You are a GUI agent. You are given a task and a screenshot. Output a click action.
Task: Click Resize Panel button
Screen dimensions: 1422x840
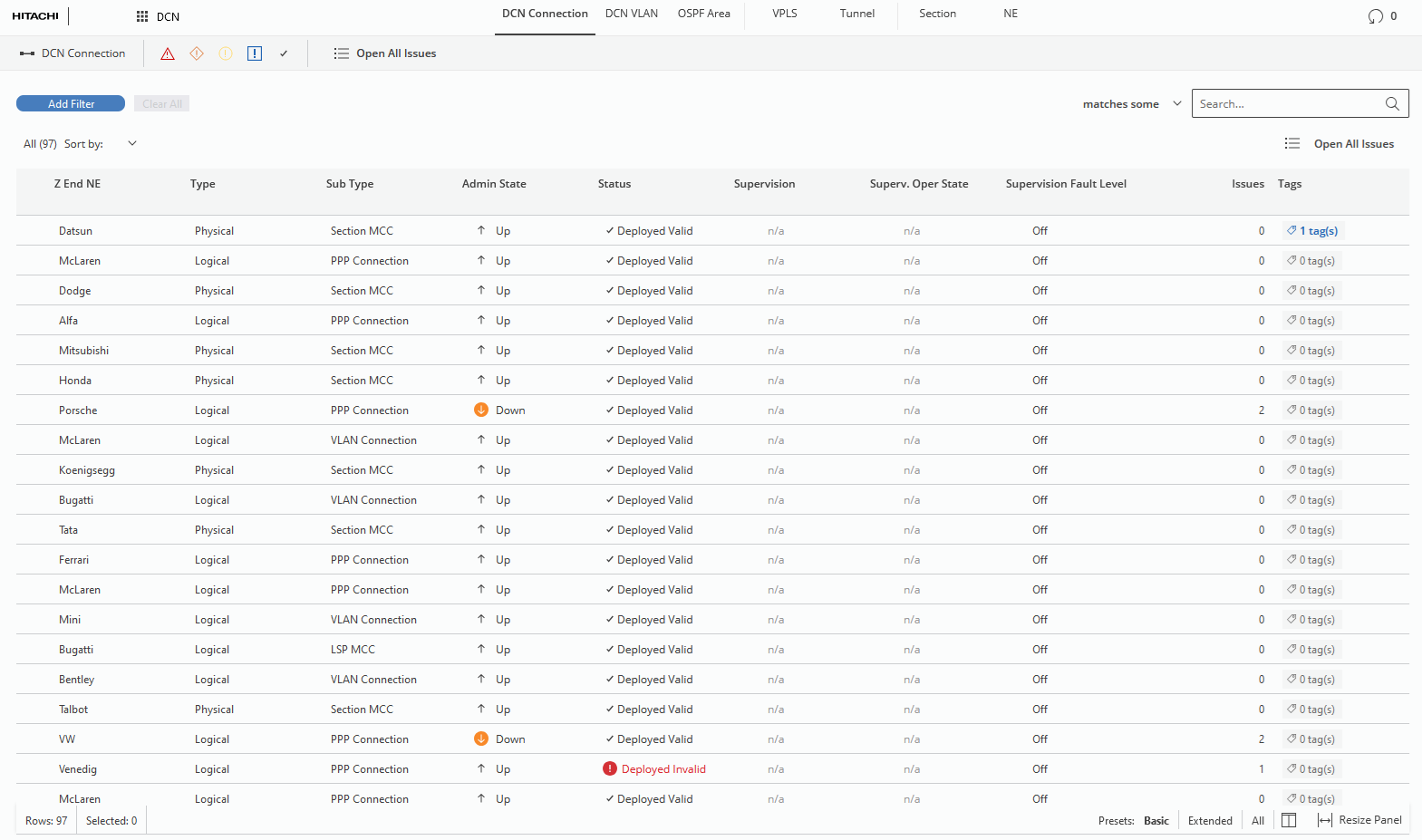tap(1359, 820)
